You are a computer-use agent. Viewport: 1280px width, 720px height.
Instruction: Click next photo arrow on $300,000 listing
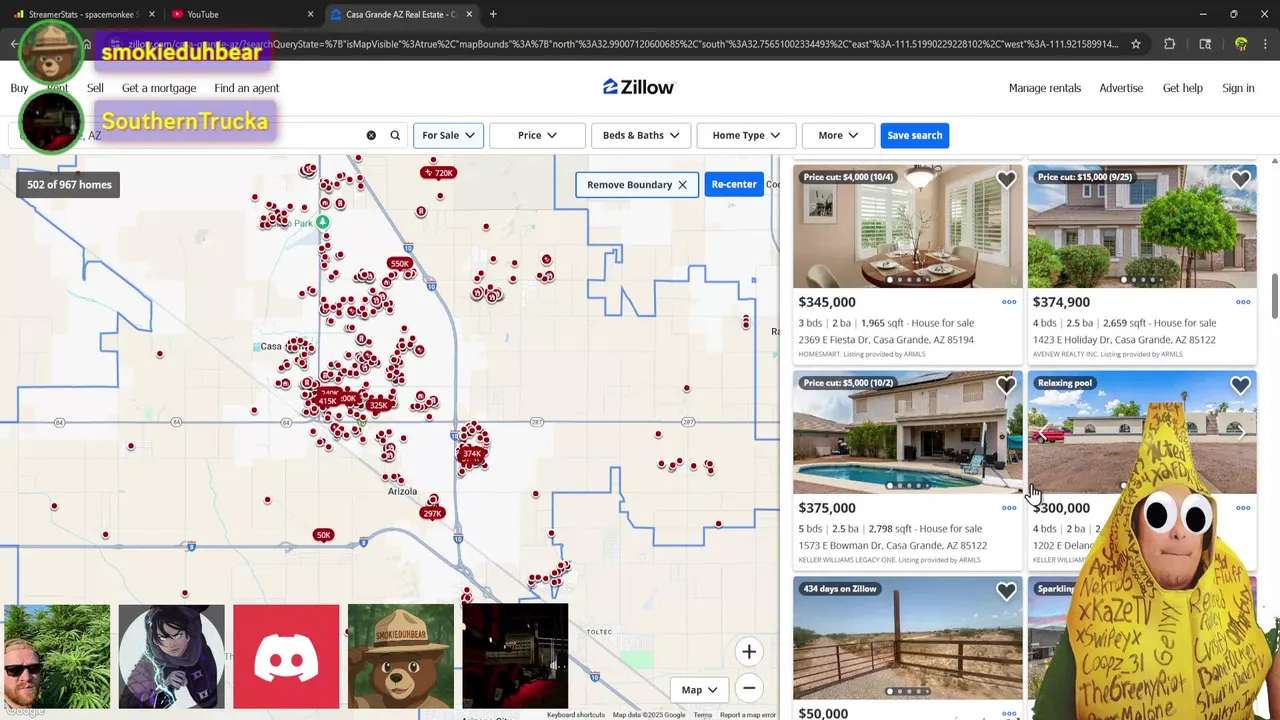point(1241,432)
